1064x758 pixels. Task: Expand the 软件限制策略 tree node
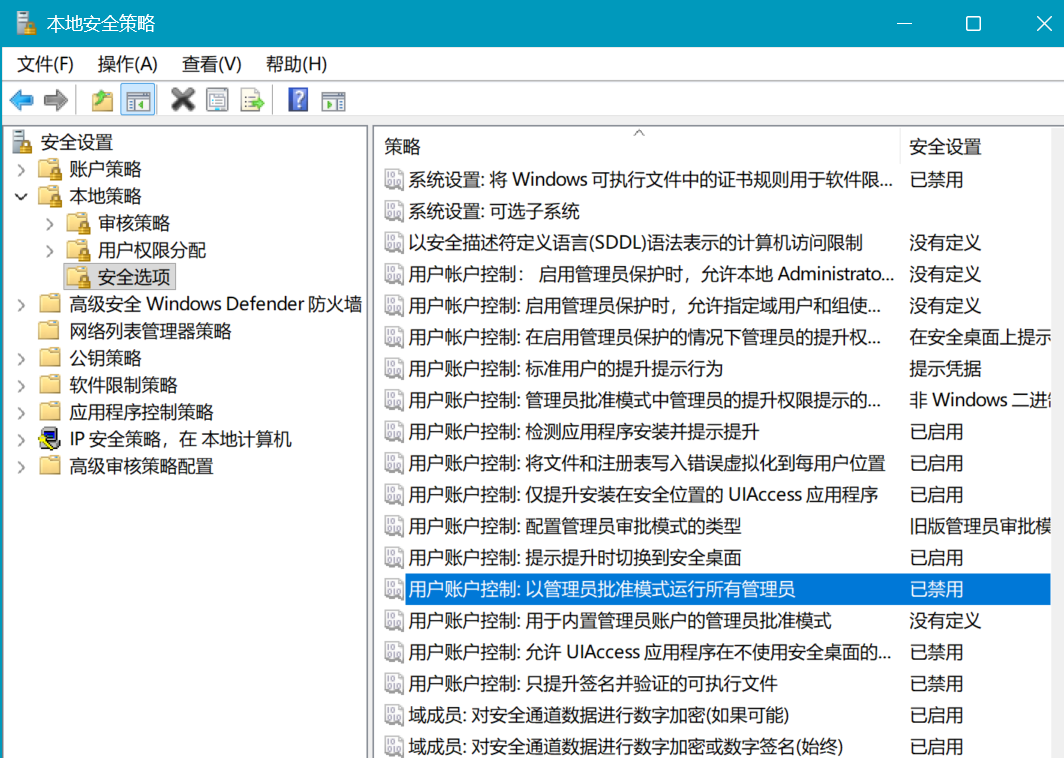click(21, 385)
